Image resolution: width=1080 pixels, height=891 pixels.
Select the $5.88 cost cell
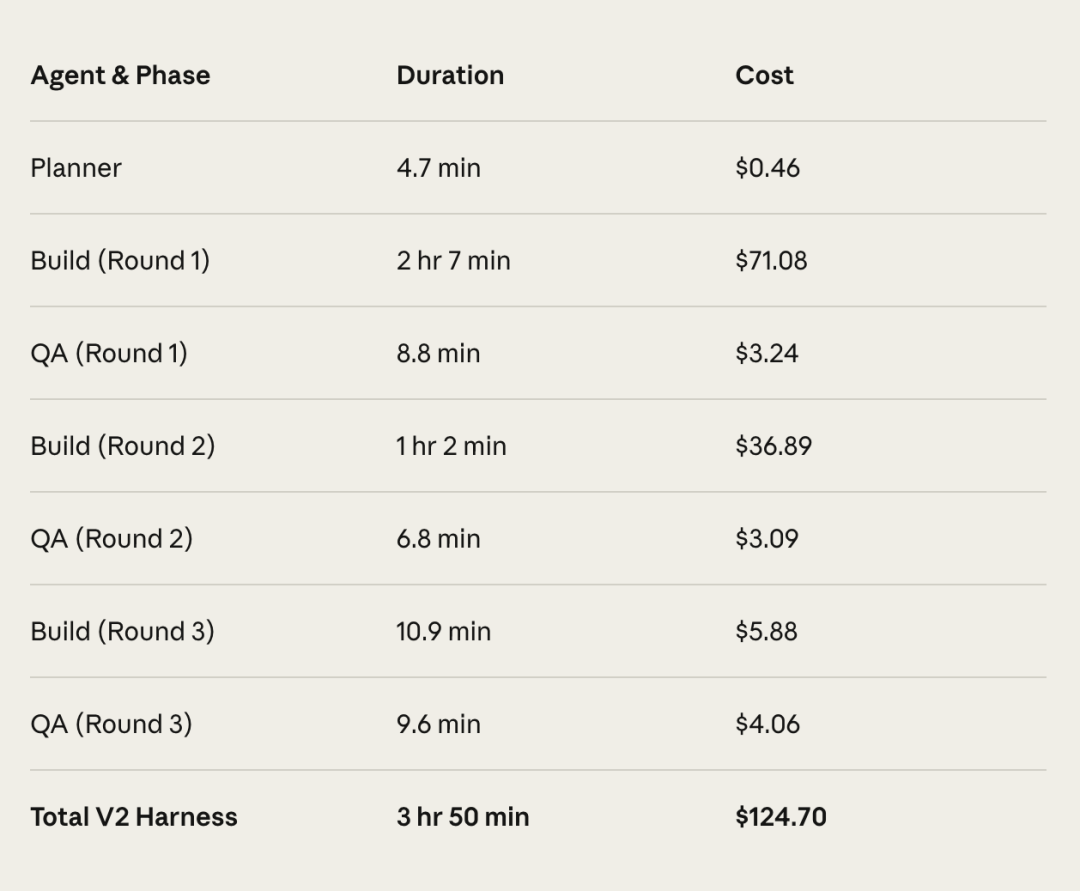tap(766, 631)
